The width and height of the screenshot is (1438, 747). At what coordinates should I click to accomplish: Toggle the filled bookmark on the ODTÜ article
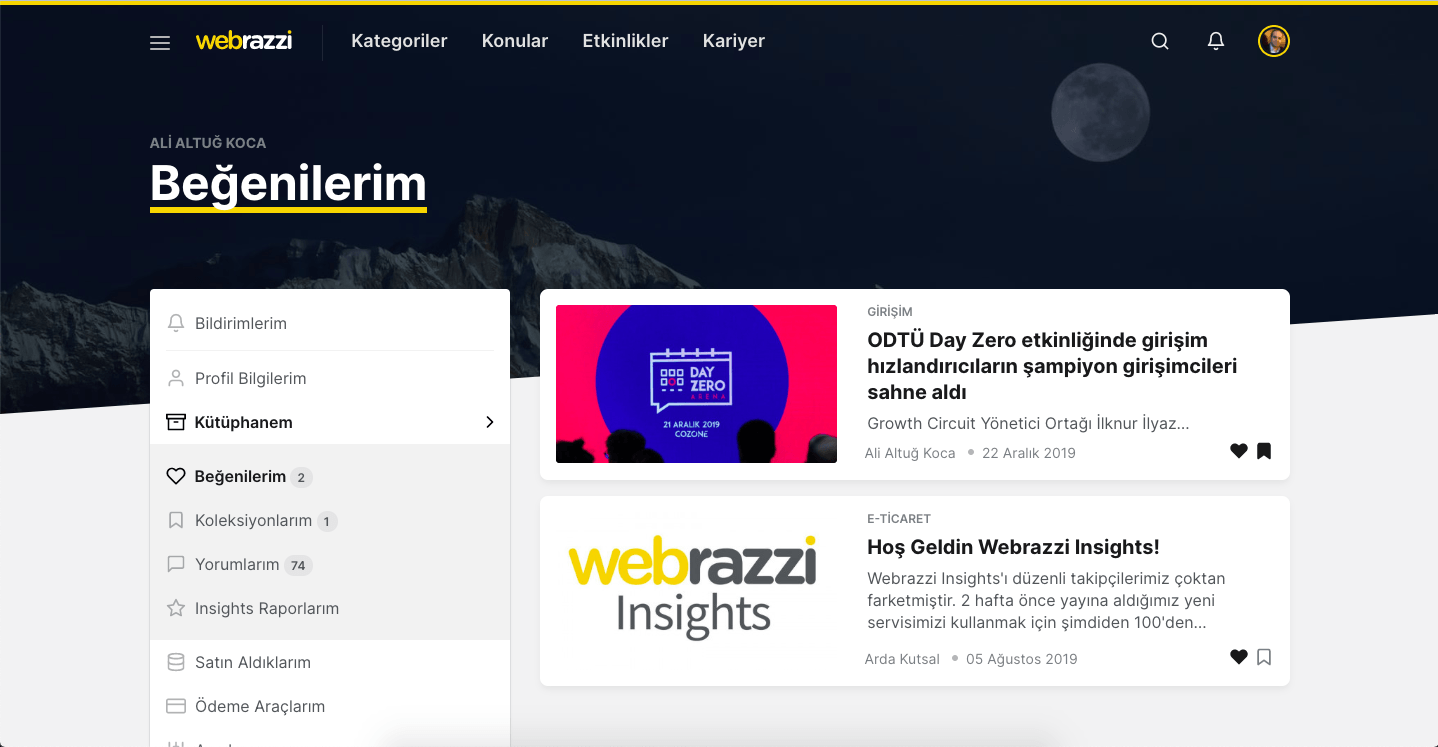pos(1264,451)
